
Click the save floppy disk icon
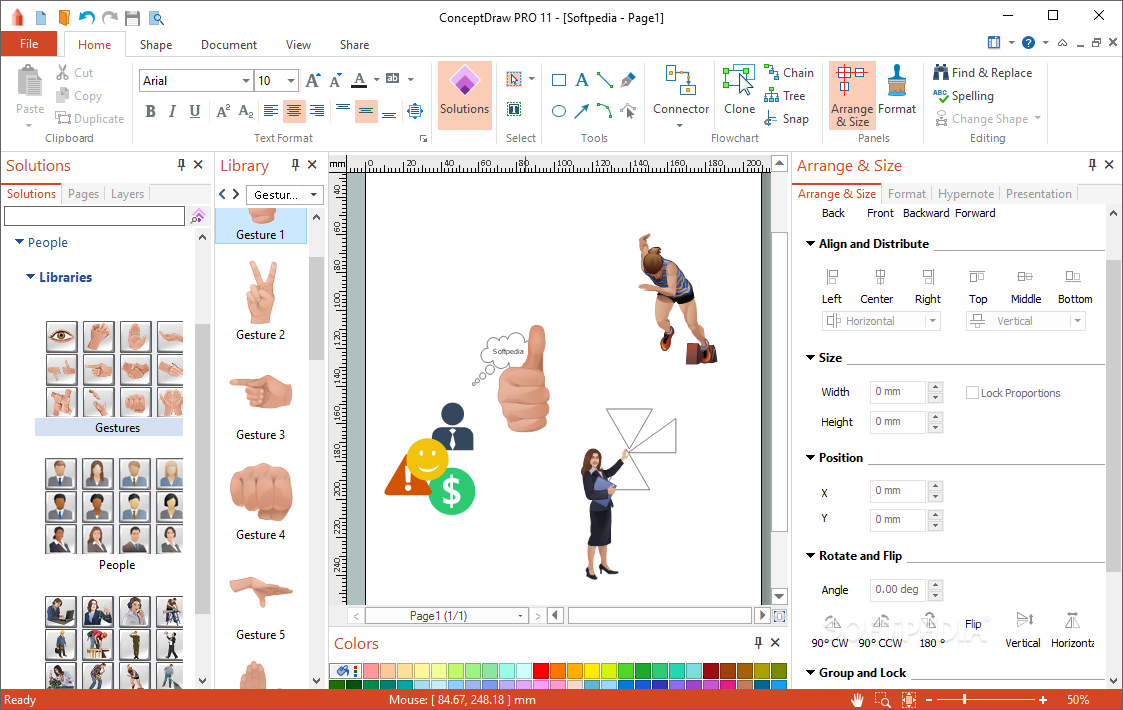[132, 18]
